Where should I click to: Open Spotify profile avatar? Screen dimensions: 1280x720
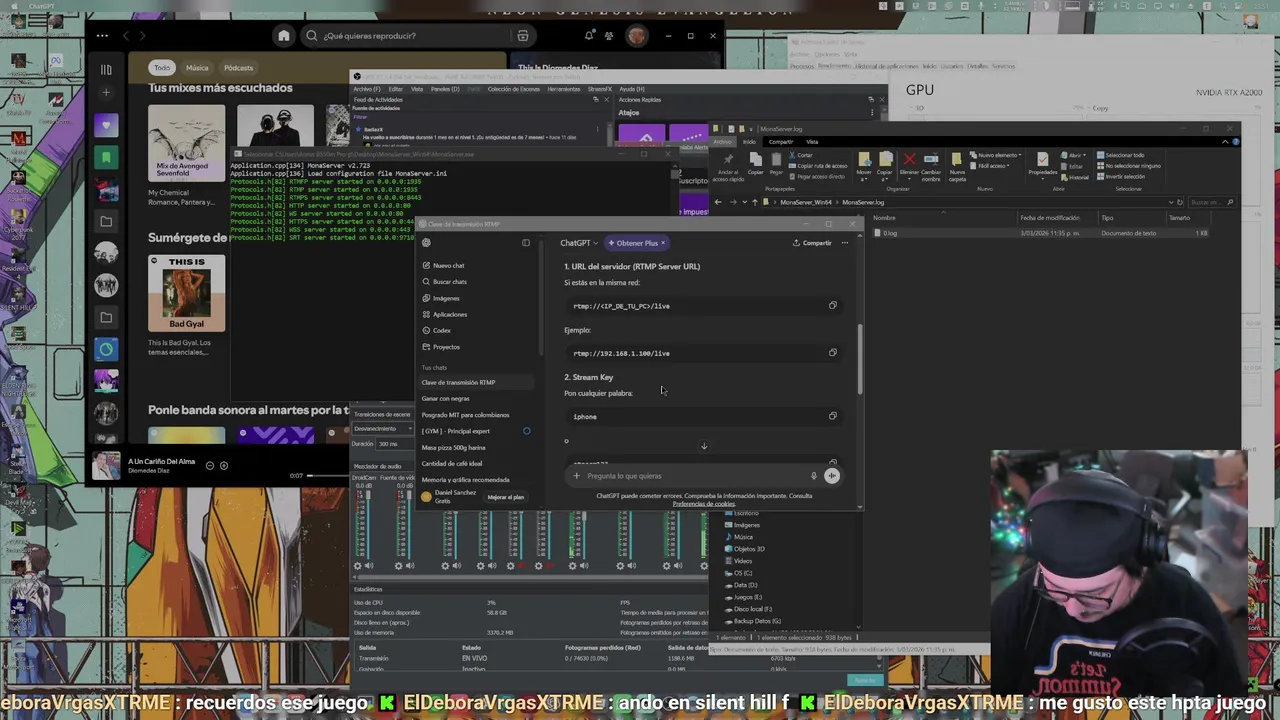pyautogui.click(x=637, y=36)
